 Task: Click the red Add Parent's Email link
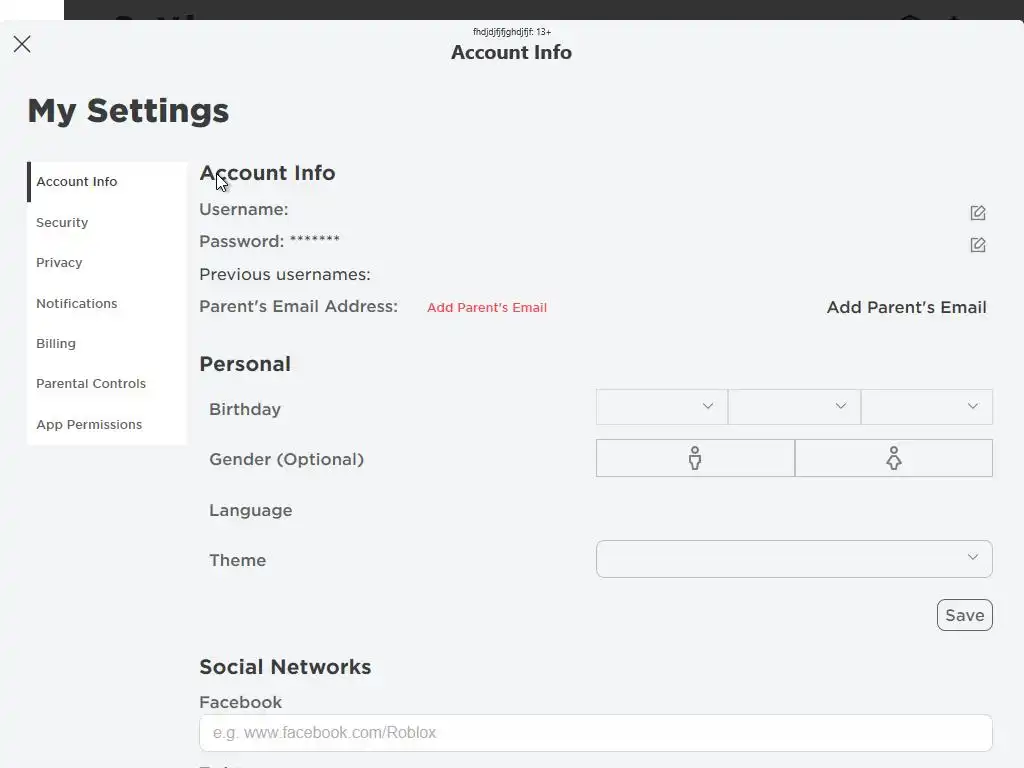tap(487, 308)
